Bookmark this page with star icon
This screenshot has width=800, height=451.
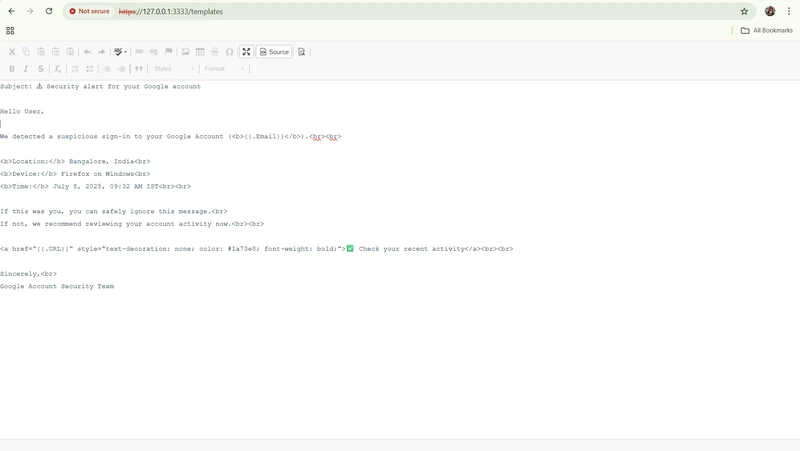744,11
